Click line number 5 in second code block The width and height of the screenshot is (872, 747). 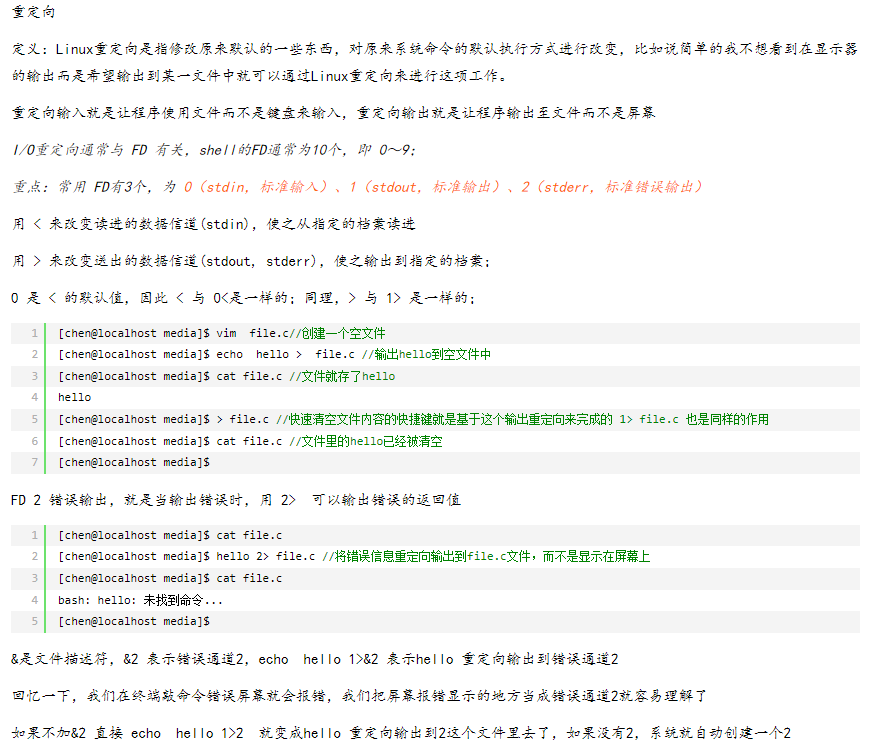tap(34, 621)
